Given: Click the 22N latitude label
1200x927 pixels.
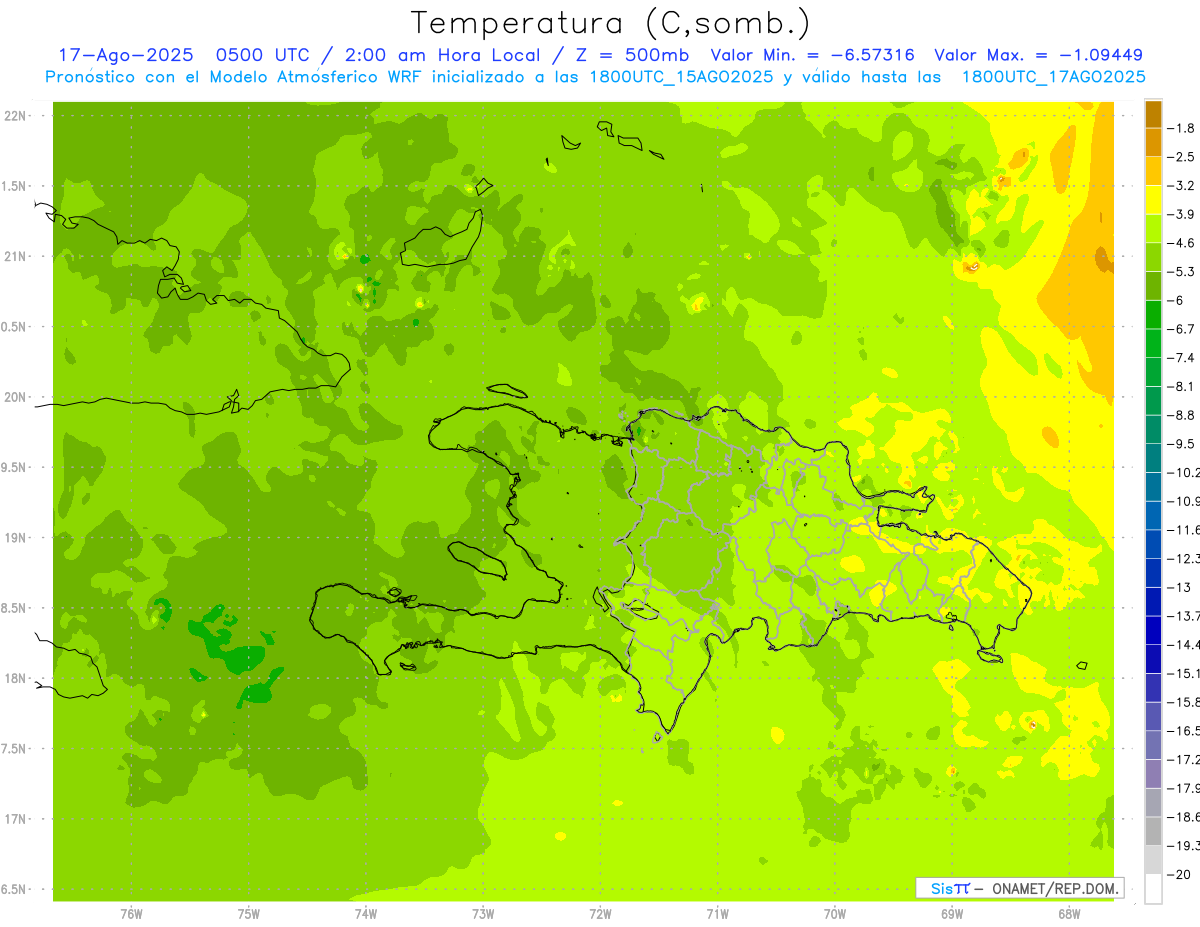Looking at the screenshot, I should tap(15, 116).
